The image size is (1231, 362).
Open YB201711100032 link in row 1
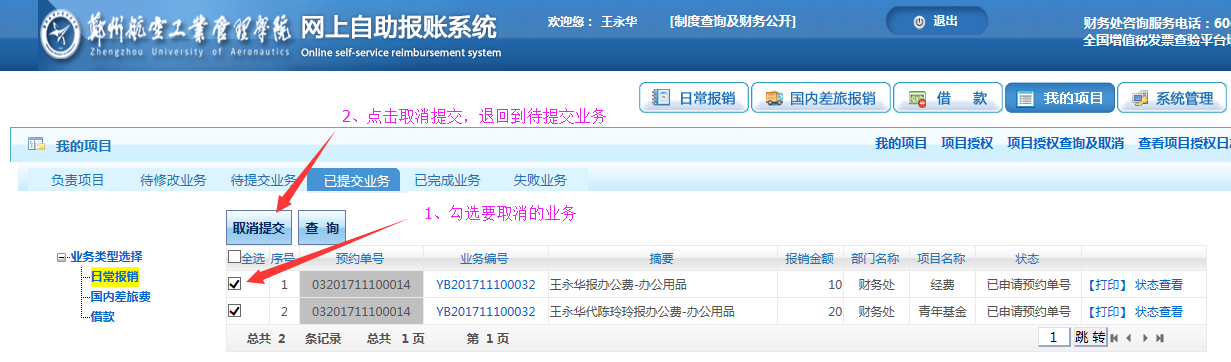[x=485, y=284]
